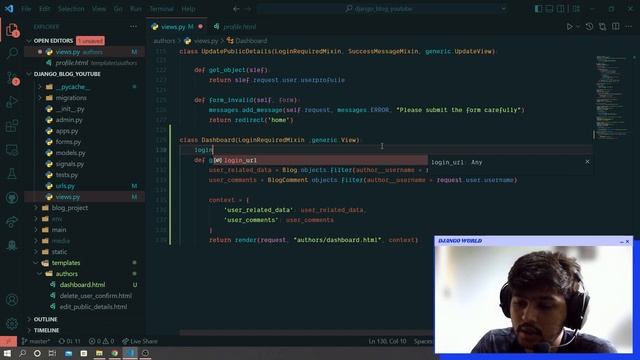640x360 pixels.
Task: Split the editor to the right
Action: [616, 27]
